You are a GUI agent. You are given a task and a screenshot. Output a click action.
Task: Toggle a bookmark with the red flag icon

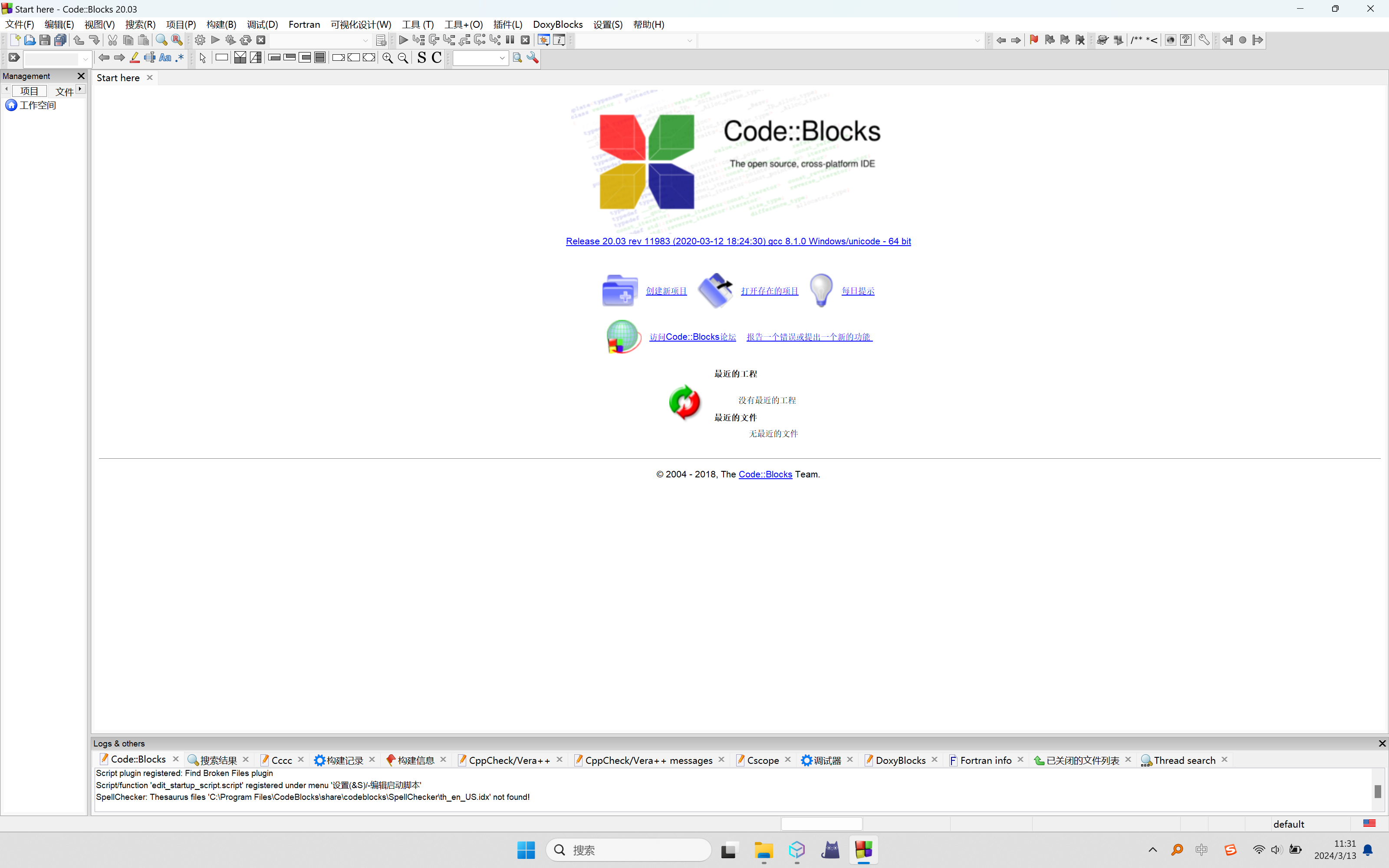pos(1034,39)
